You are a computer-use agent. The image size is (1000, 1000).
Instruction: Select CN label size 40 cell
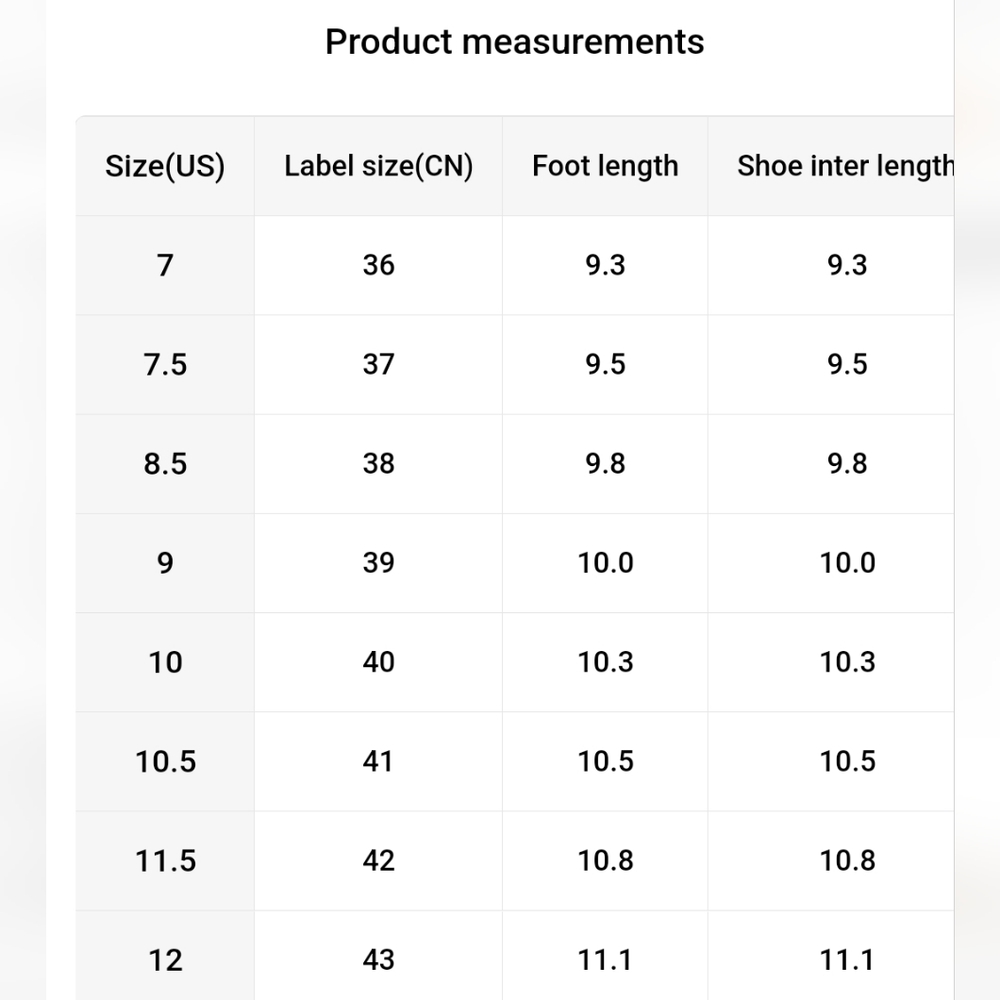378,662
